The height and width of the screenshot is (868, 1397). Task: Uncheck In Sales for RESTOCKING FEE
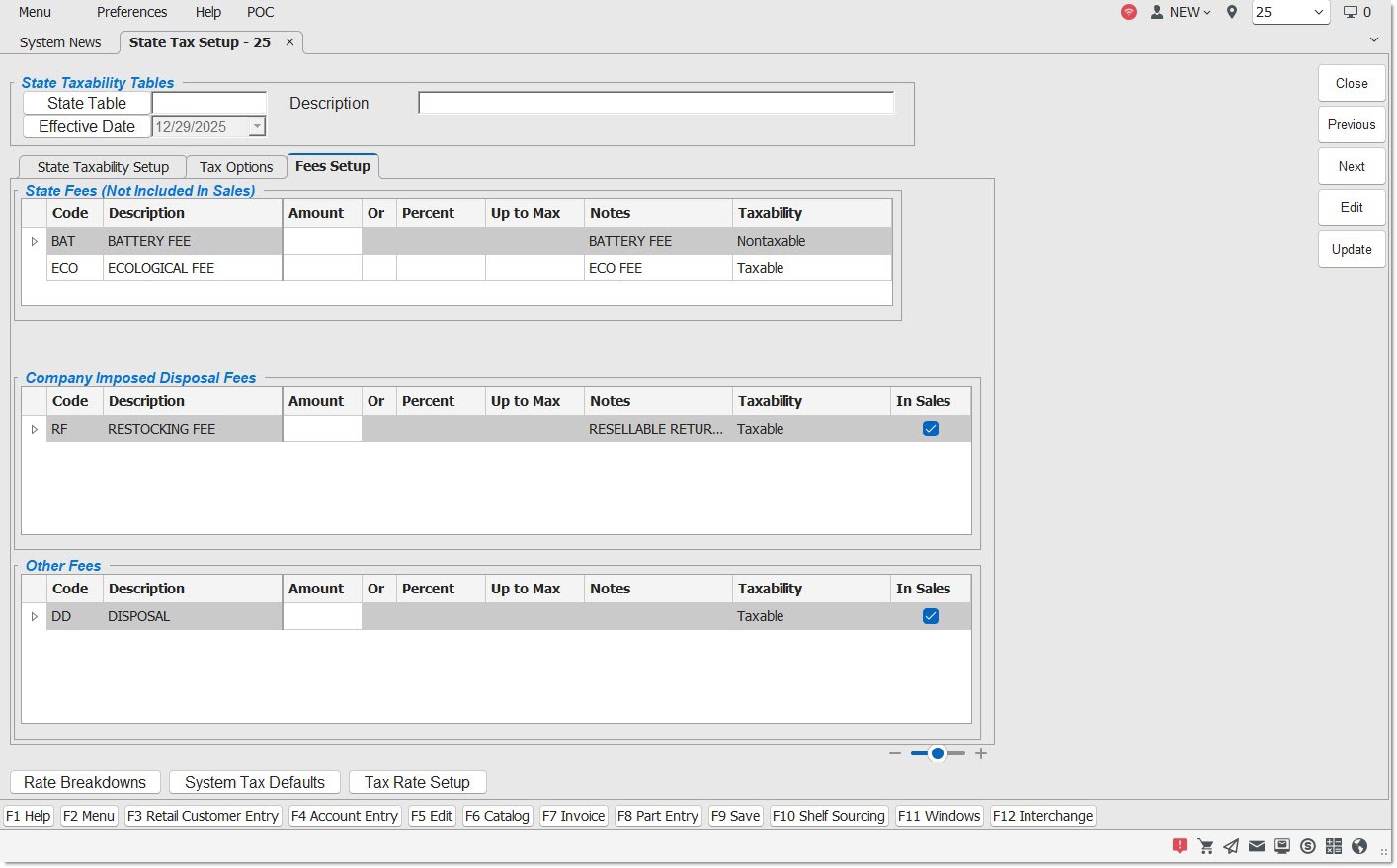(x=930, y=429)
